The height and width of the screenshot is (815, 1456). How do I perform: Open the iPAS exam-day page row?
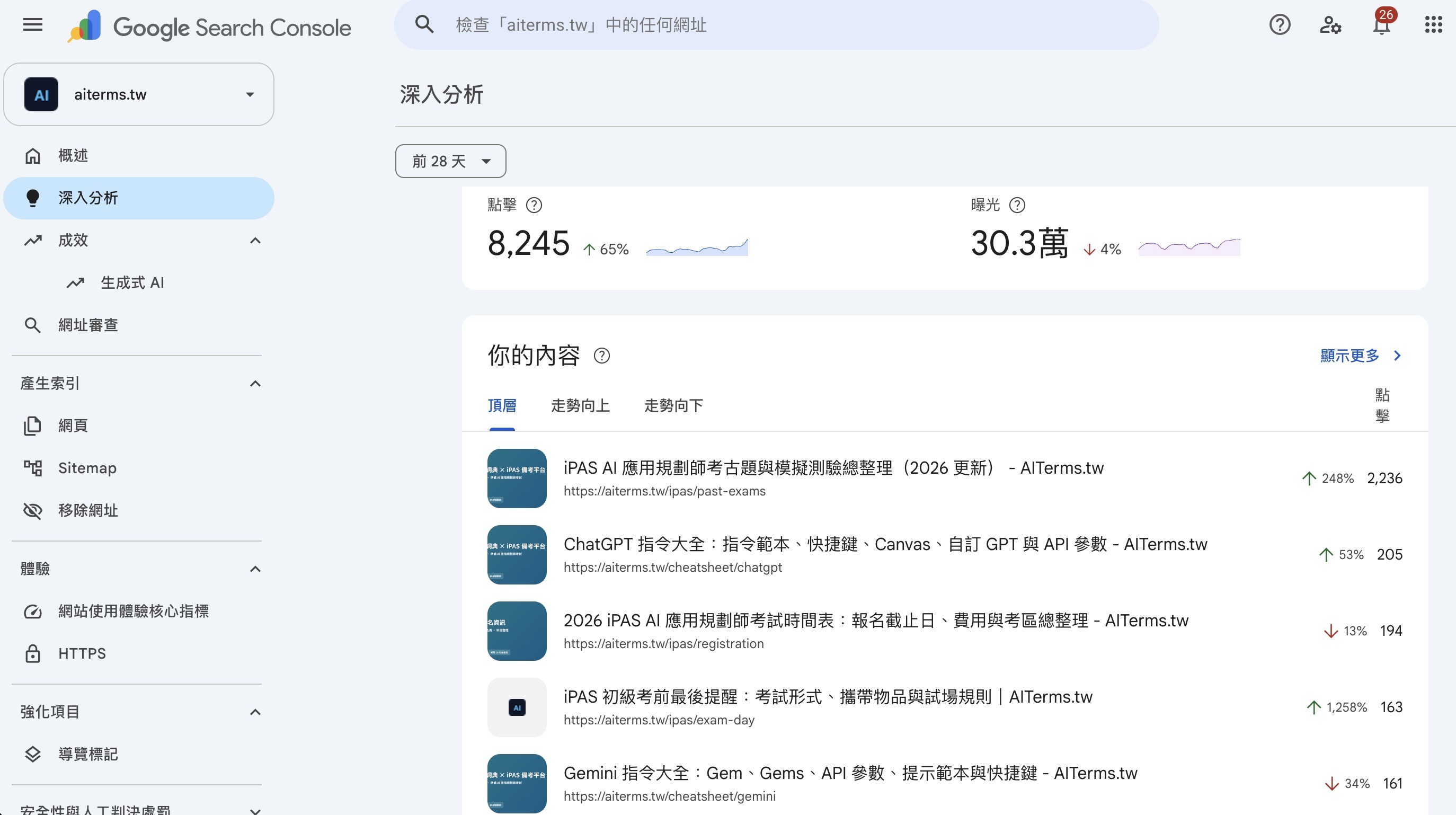point(945,707)
